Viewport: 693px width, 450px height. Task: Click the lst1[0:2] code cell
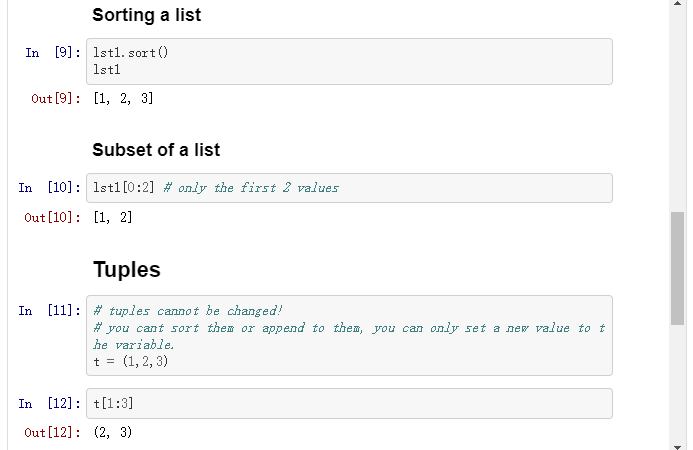[x=350, y=188]
